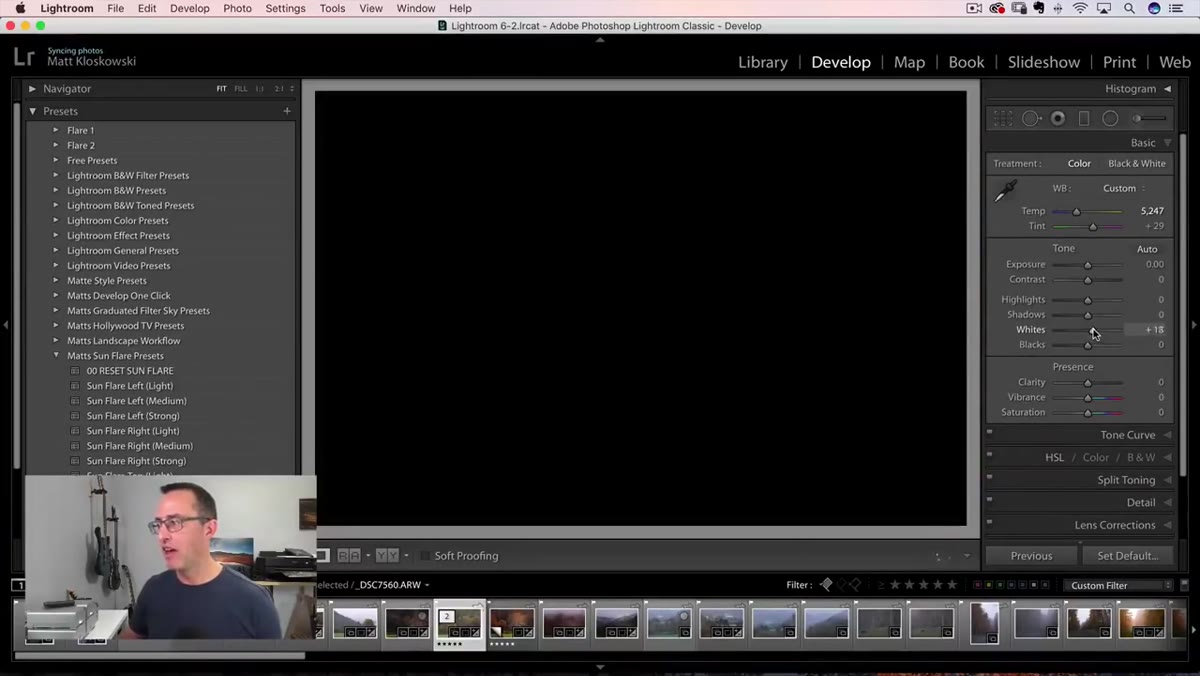Select the Graduated Filter tool
Image resolution: width=1200 pixels, height=676 pixels.
(1084, 119)
